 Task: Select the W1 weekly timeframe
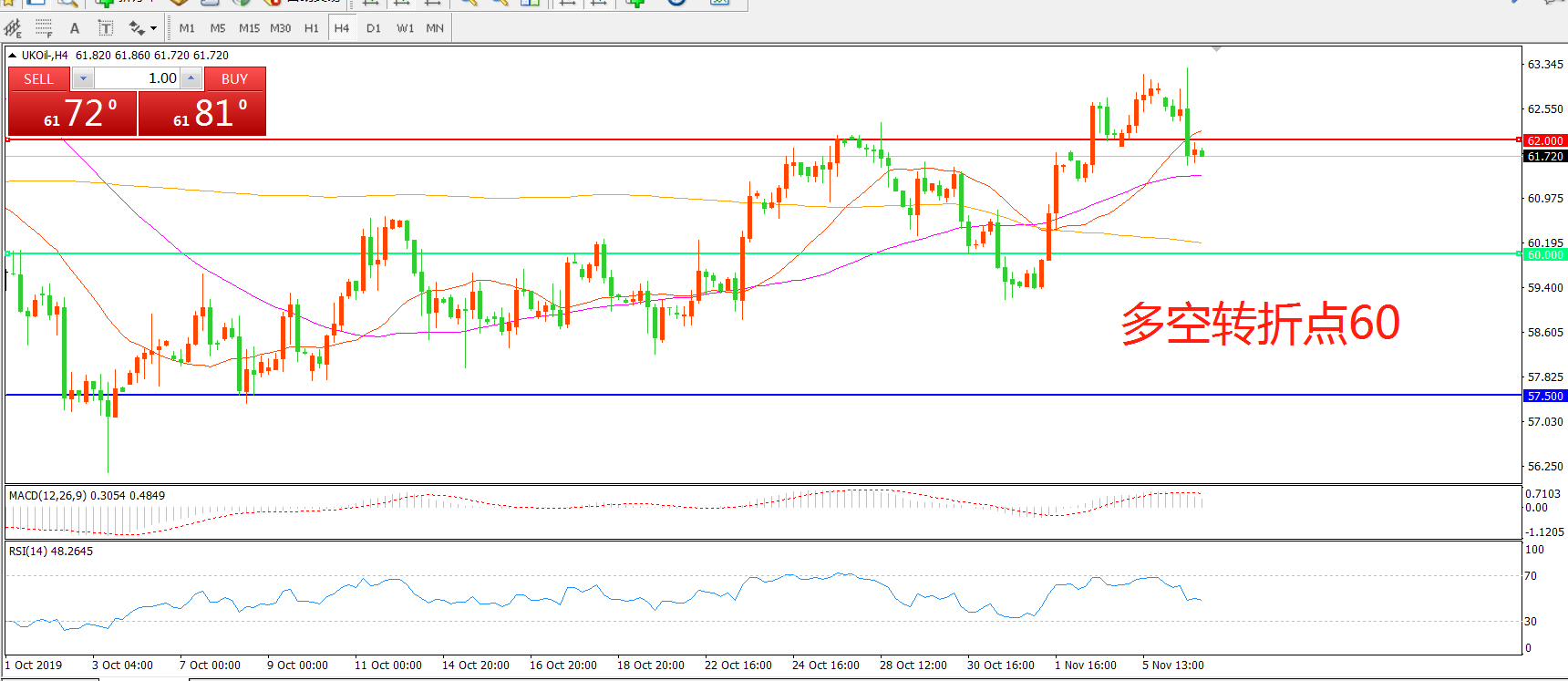pyautogui.click(x=405, y=28)
